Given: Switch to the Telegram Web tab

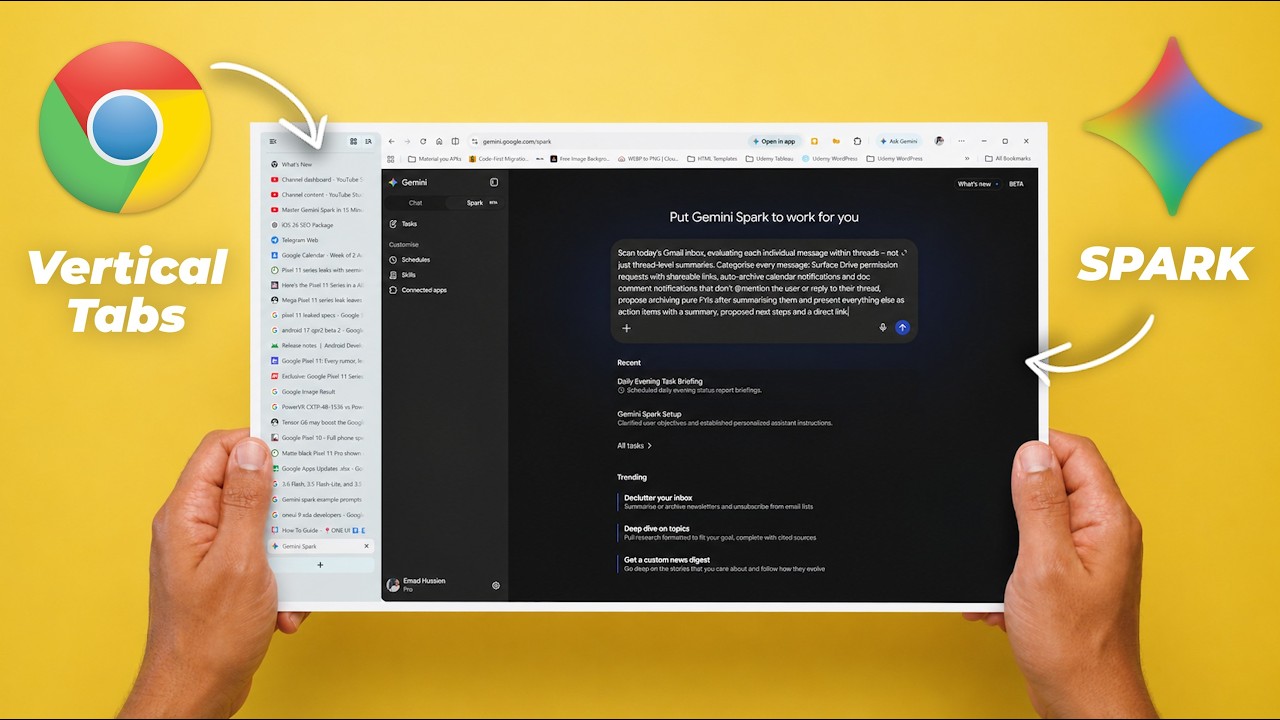Looking at the screenshot, I should click(320, 240).
